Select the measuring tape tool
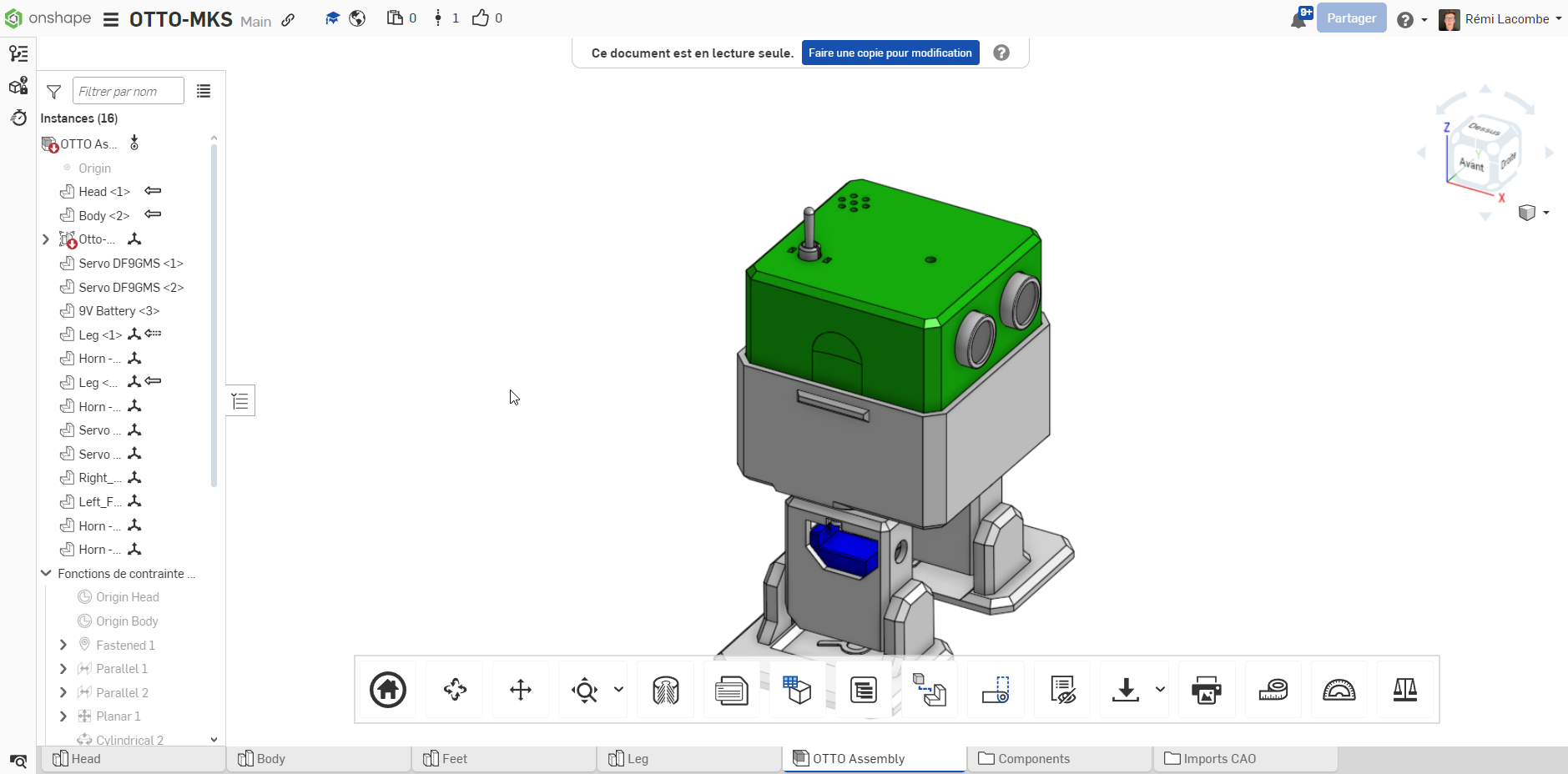The height and width of the screenshot is (774, 1568). click(x=1273, y=690)
